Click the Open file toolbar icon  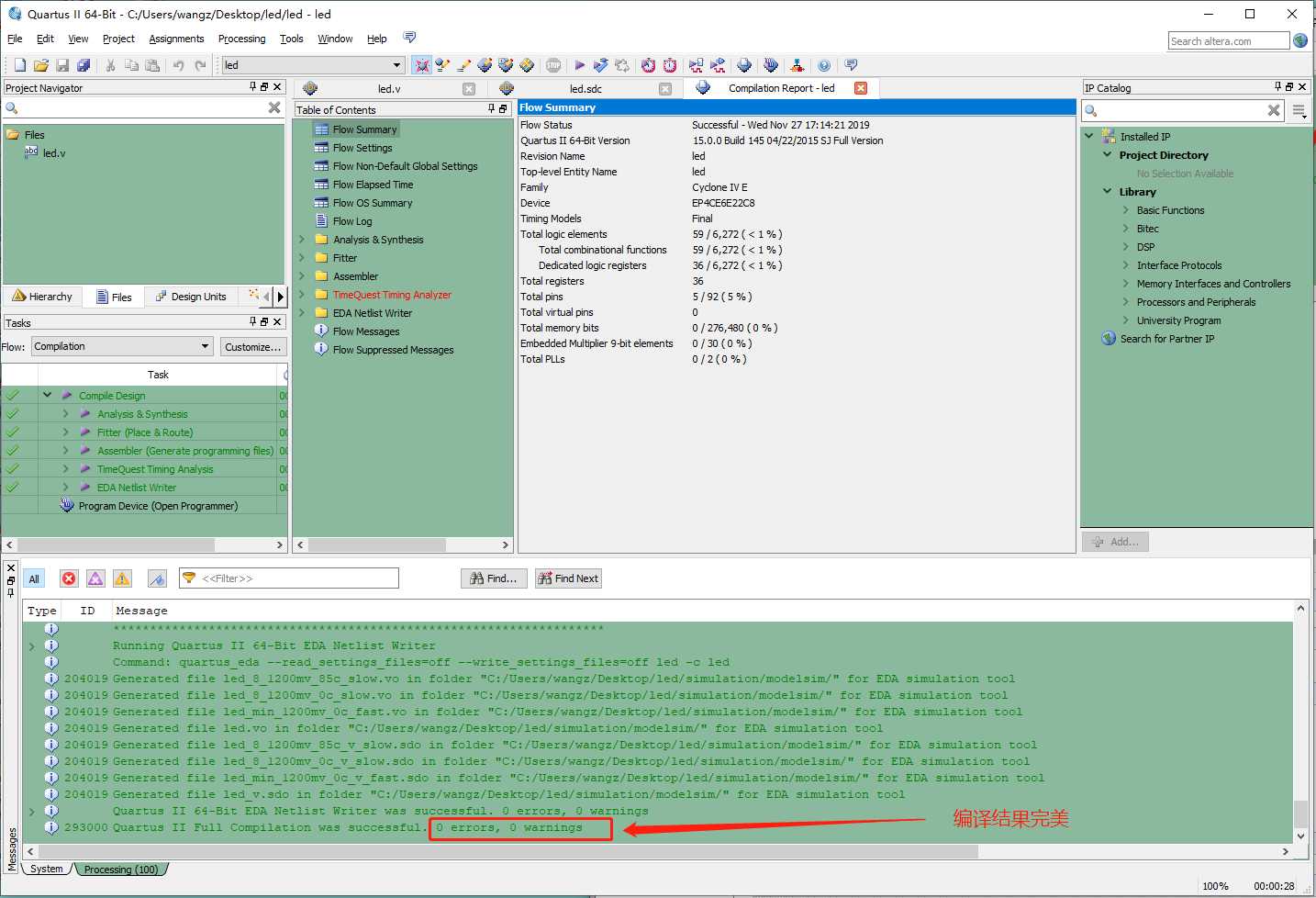[x=41, y=65]
